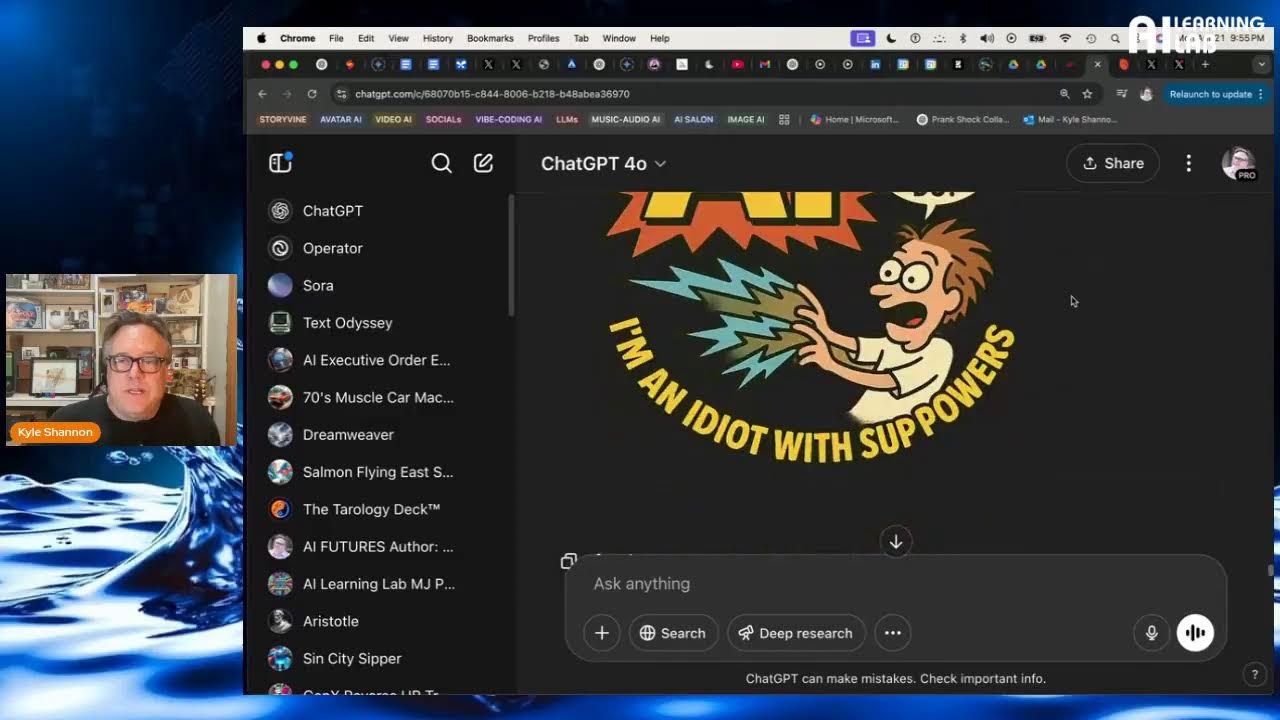Open more tools ellipsis in composer
The height and width of the screenshot is (720, 1280).
pos(893,633)
